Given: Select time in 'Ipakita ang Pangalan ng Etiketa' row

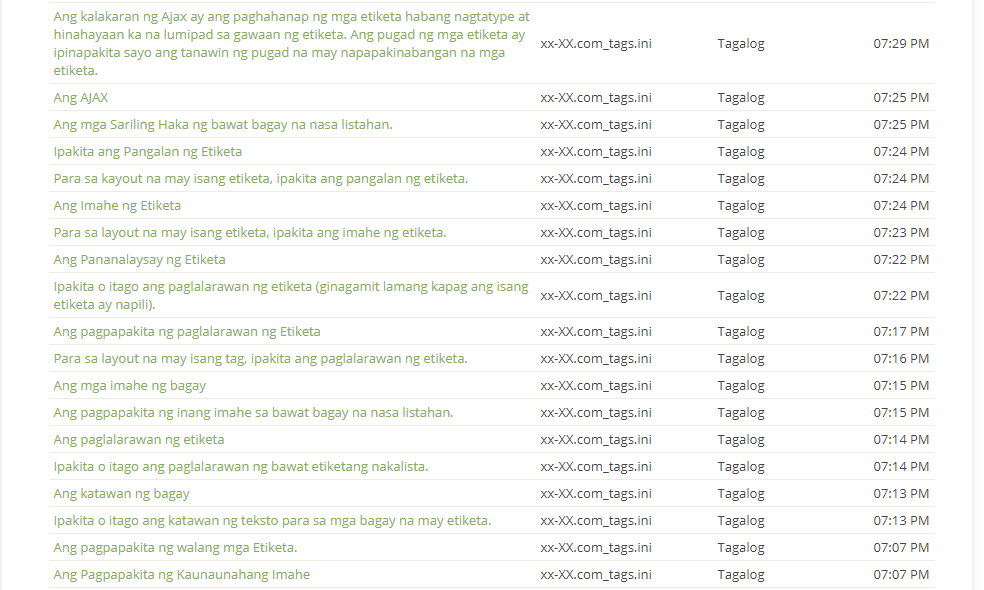Looking at the screenshot, I should coord(901,152).
